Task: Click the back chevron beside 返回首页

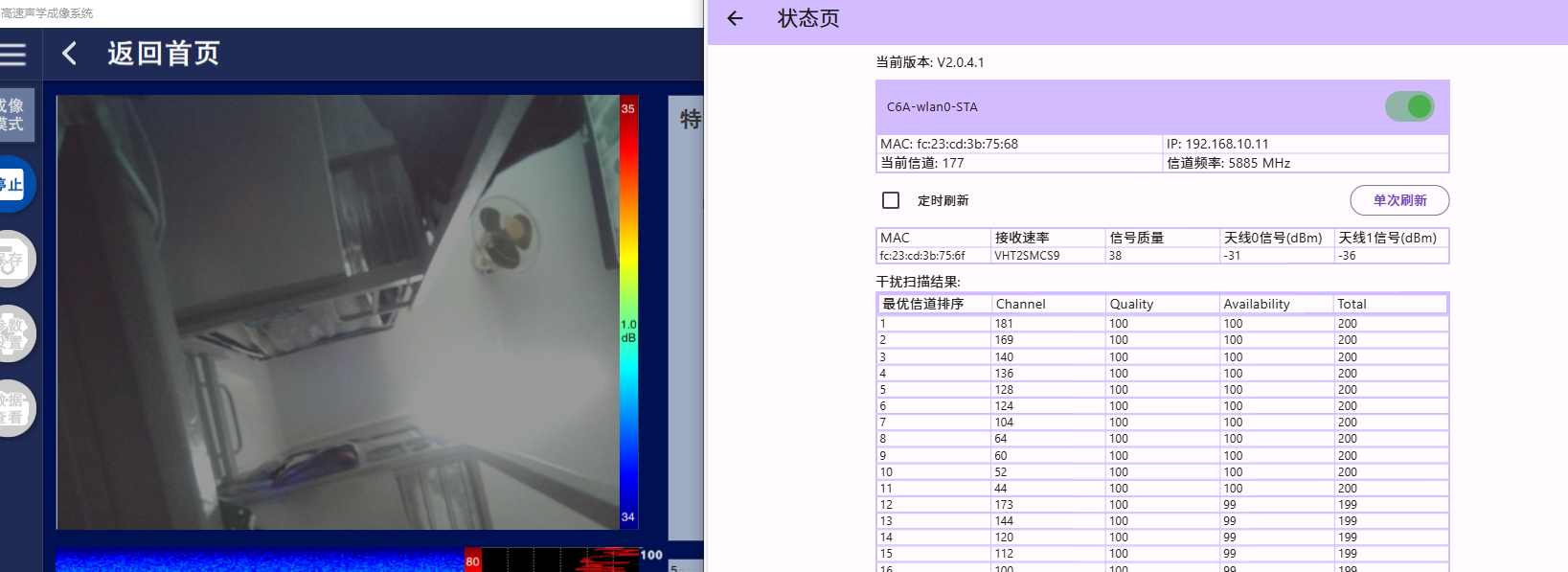Action: point(69,53)
